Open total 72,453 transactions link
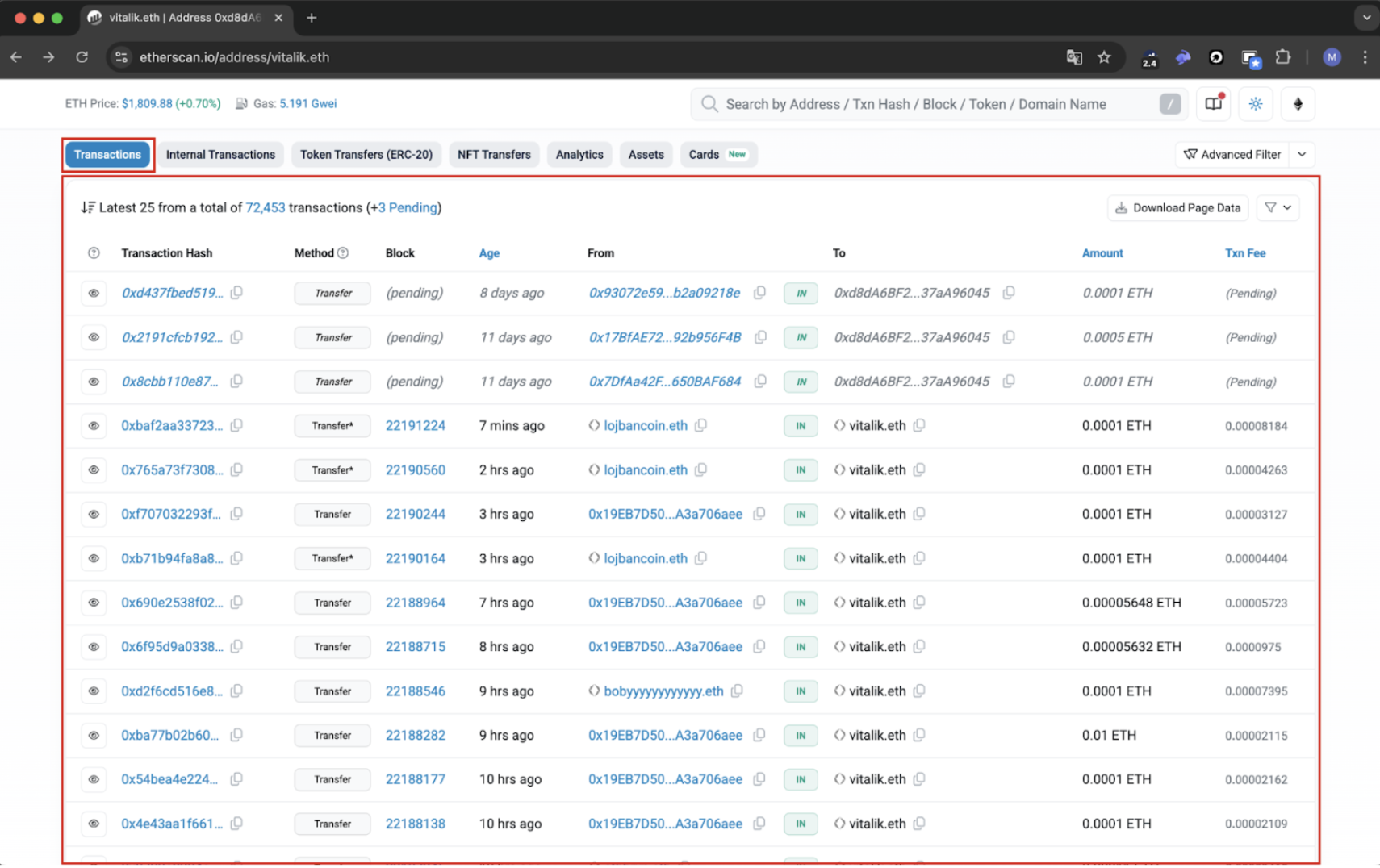The height and width of the screenshot is (868, 1380). (x=266, y=207)
